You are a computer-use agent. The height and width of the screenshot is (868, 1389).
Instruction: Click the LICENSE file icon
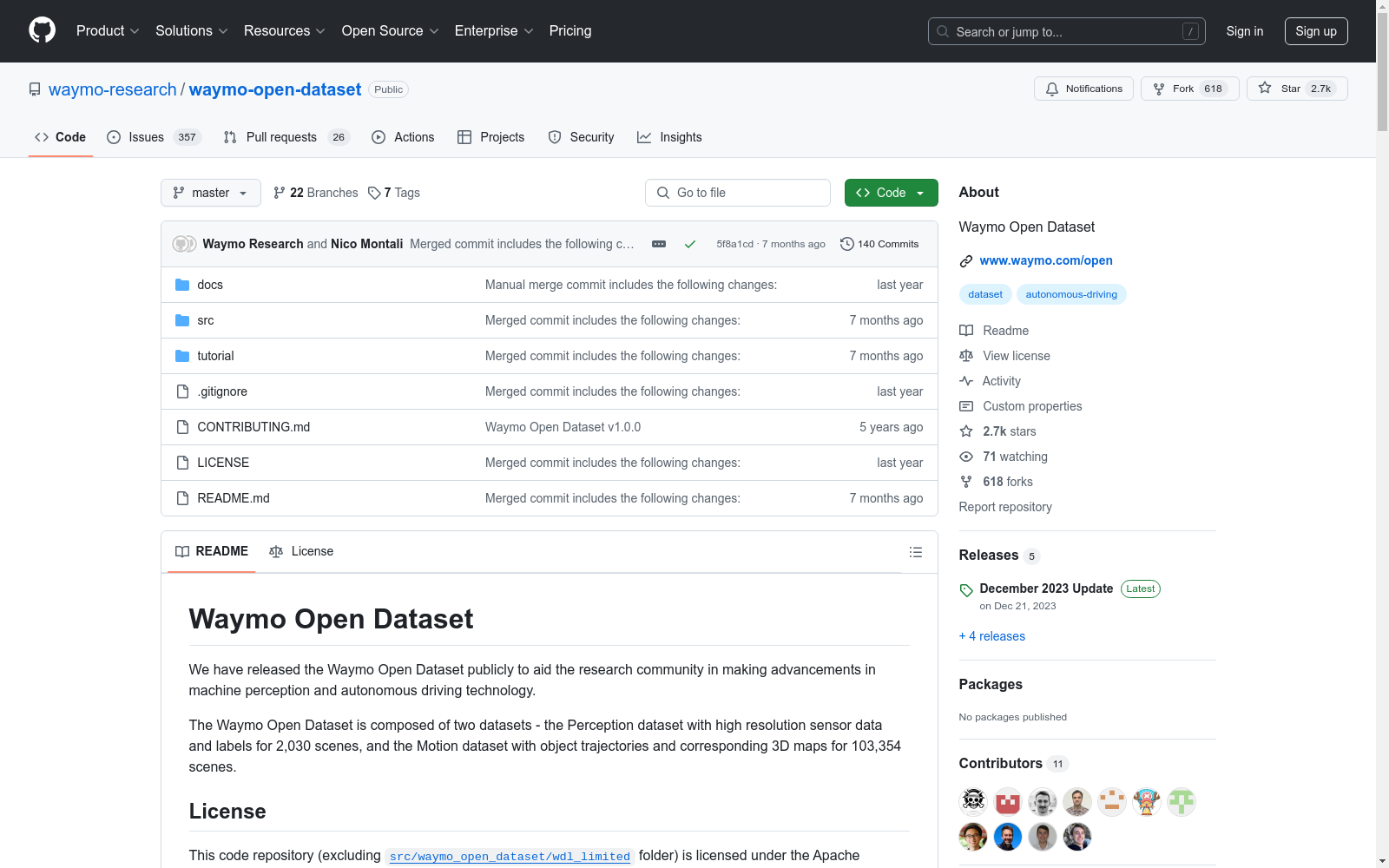[x=182, y=463]
